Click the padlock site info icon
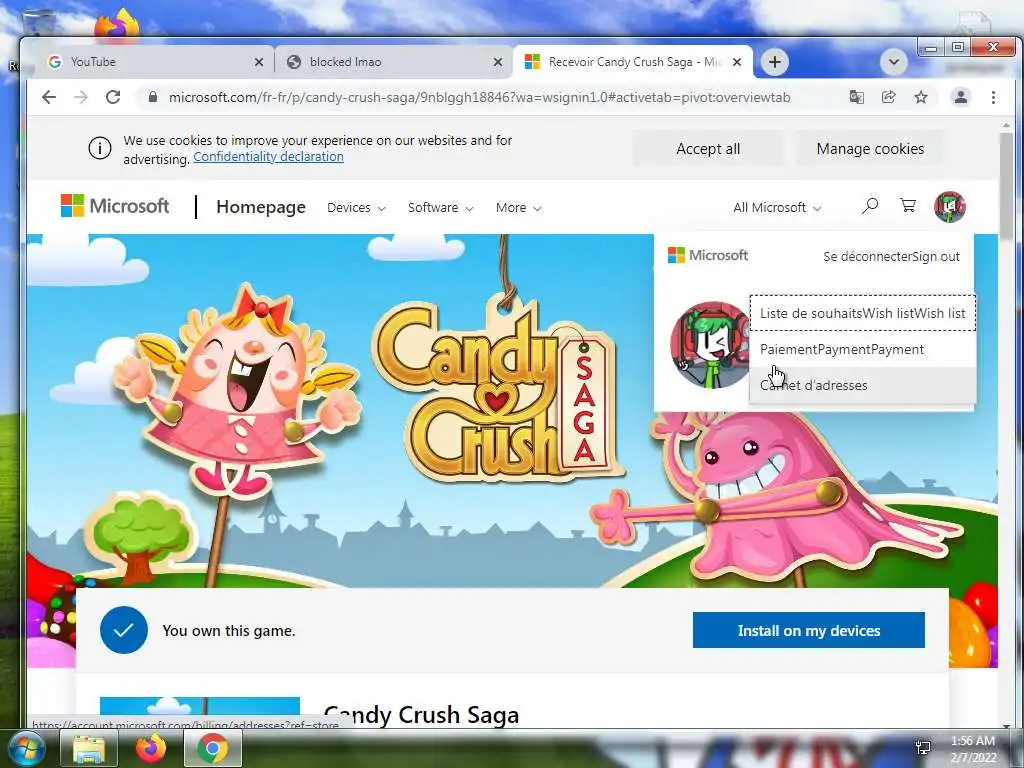Image resolution: width=1024 pixels, height=768 pixels. pos(153,97)
